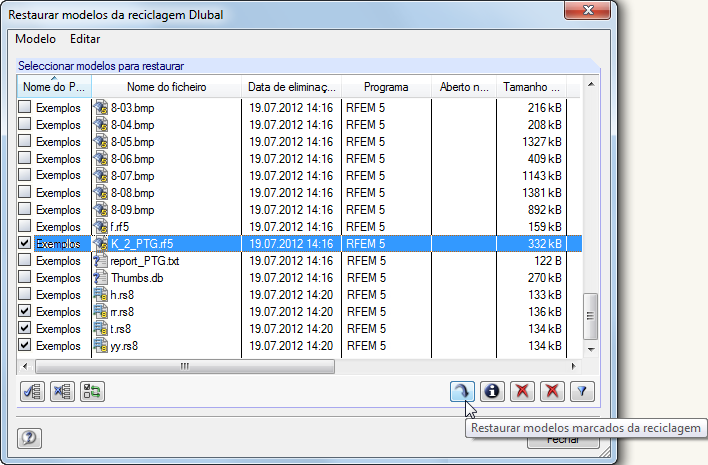Check the box for 8-06.bmp
Image resolution: width=708 pixels, height=465 pixels.
[x=24, y=158]
